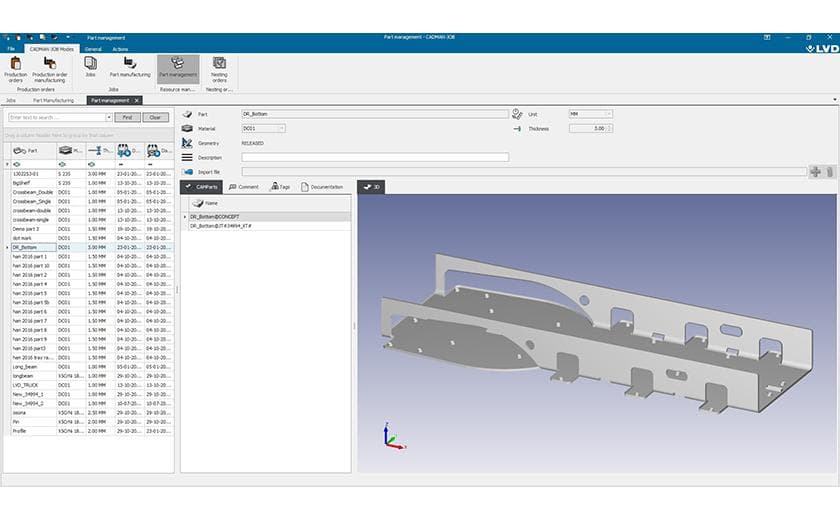Open the Tags tab

pyautogui.click(x=280, y=187)
